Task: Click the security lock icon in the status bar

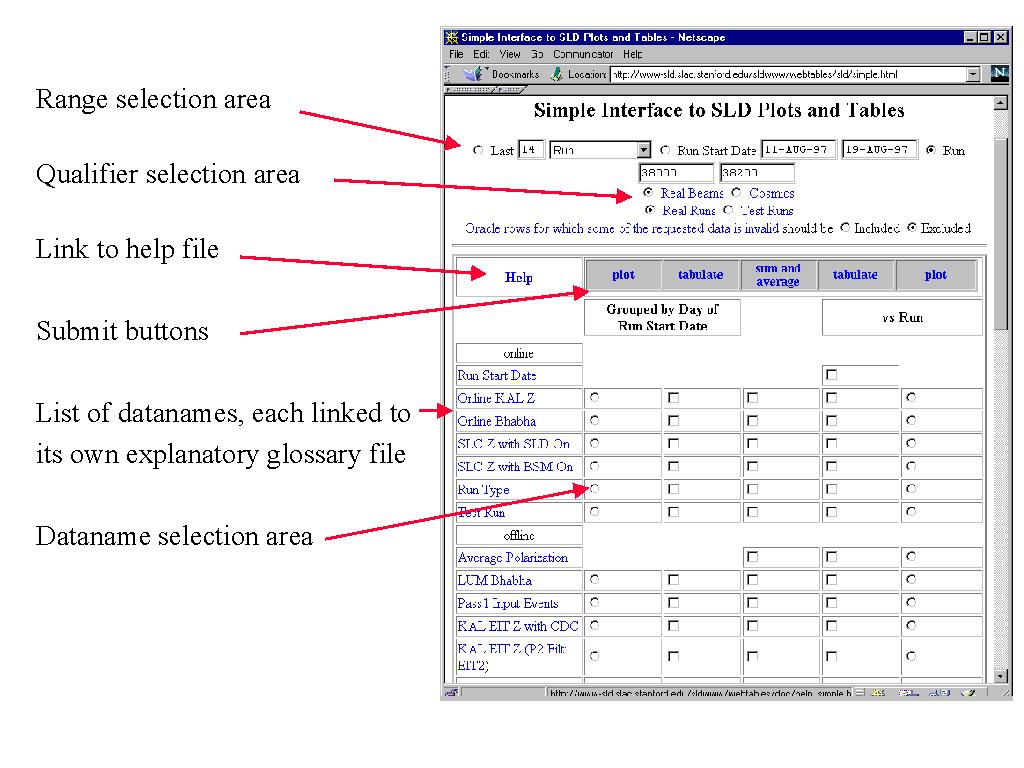Action: pos(451,693)
